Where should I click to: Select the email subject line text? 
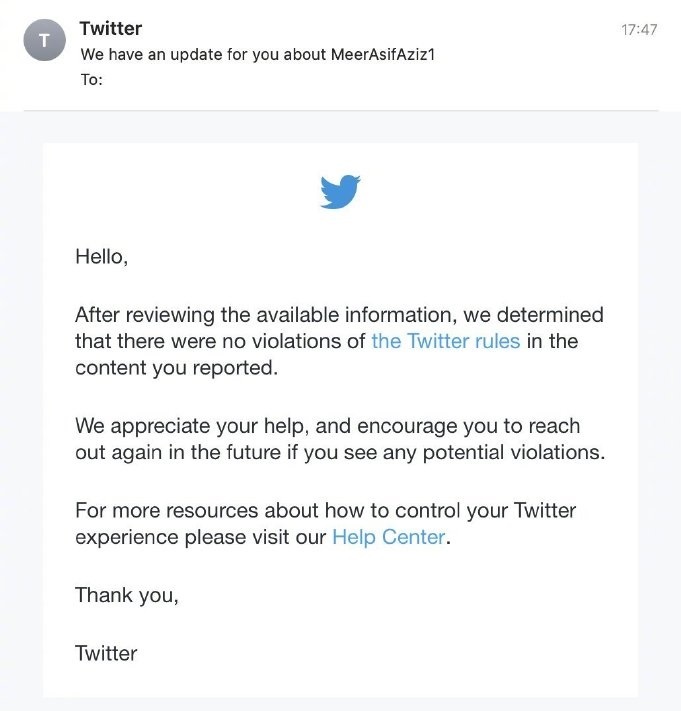[258, 54]
